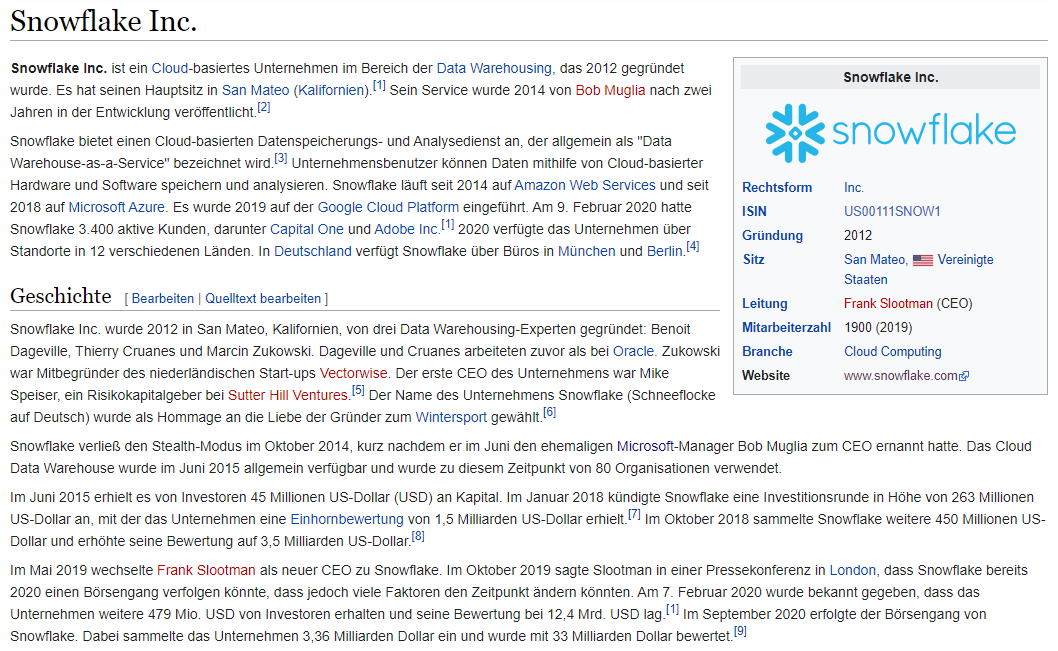Open the Amazon Web Services link
This screenshot has width=1058, height=651.
(585, 186)
